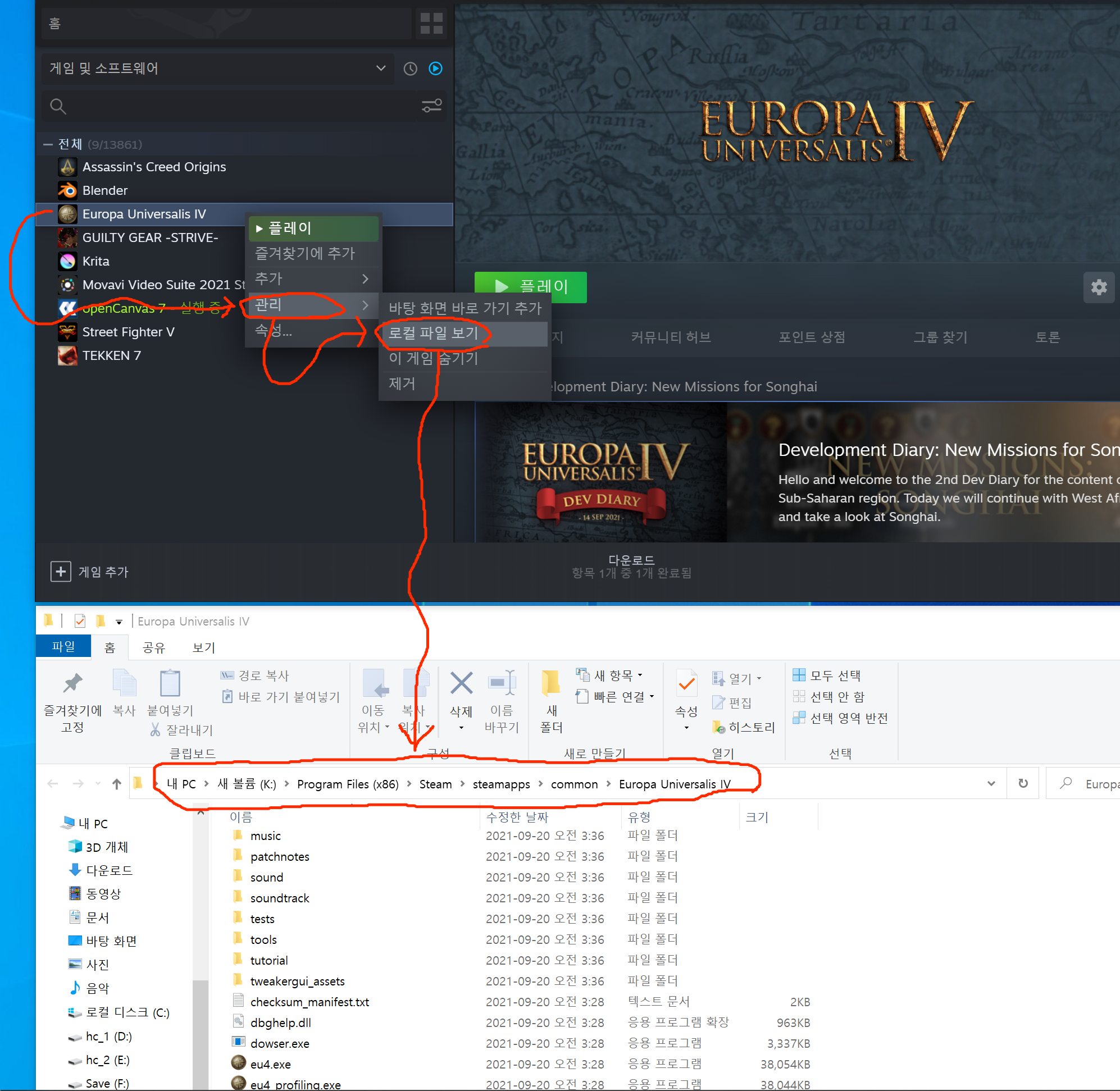This screenshot has width=1120, height=1091.
Task: Switch to Explorer 공유 tab
Action: click(x=153, y=647)
